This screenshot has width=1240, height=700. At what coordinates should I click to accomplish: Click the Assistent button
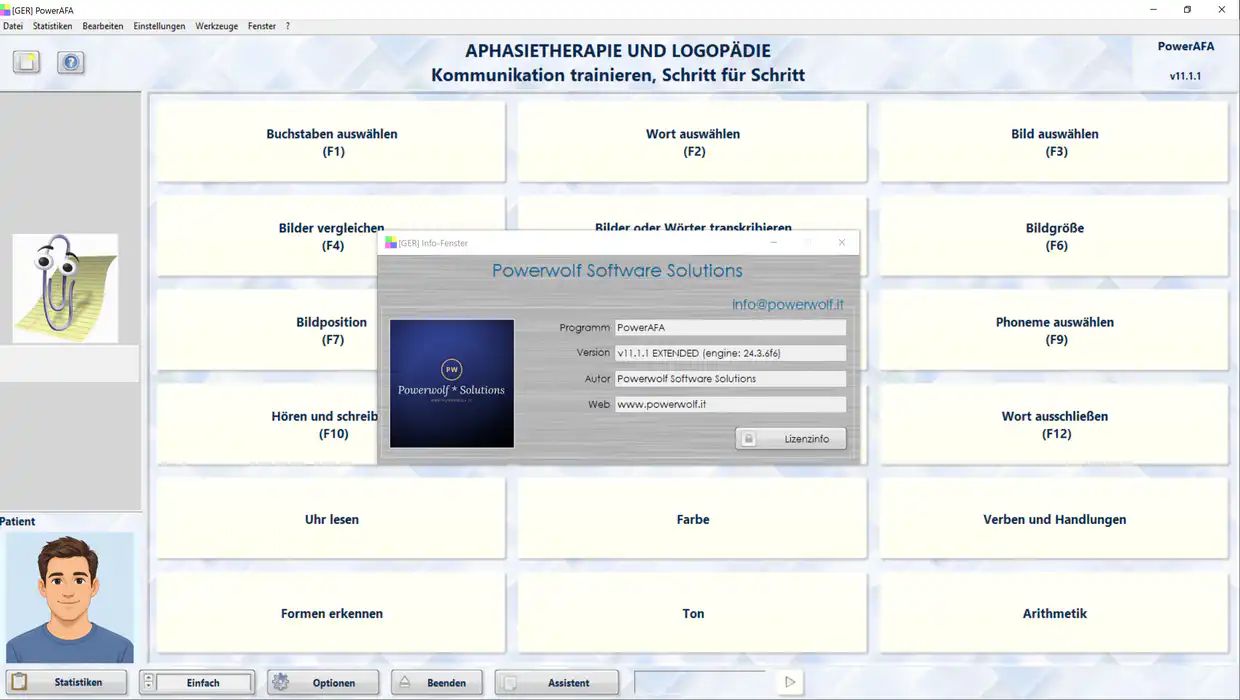[557, 682]
